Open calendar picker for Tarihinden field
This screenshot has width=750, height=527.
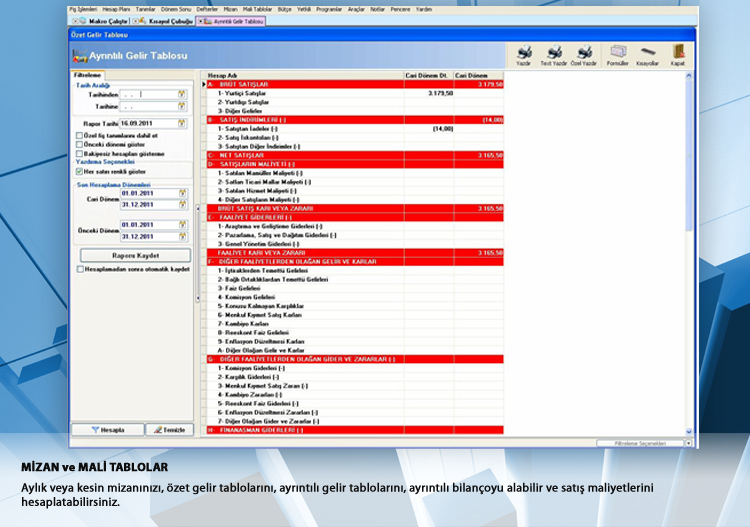coord(182,95)
